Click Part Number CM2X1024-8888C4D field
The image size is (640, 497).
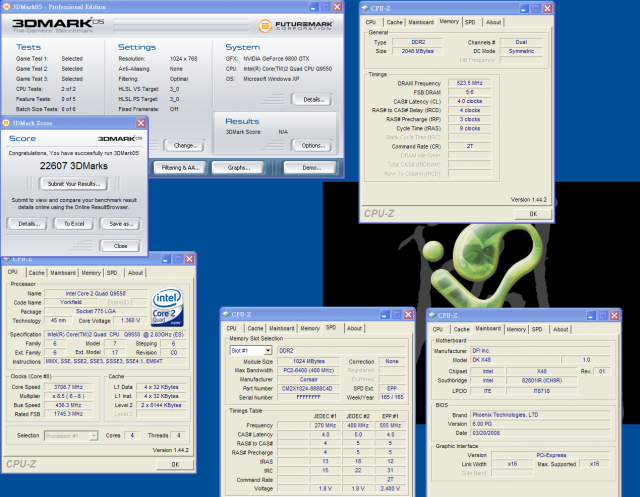coord(308,388)
